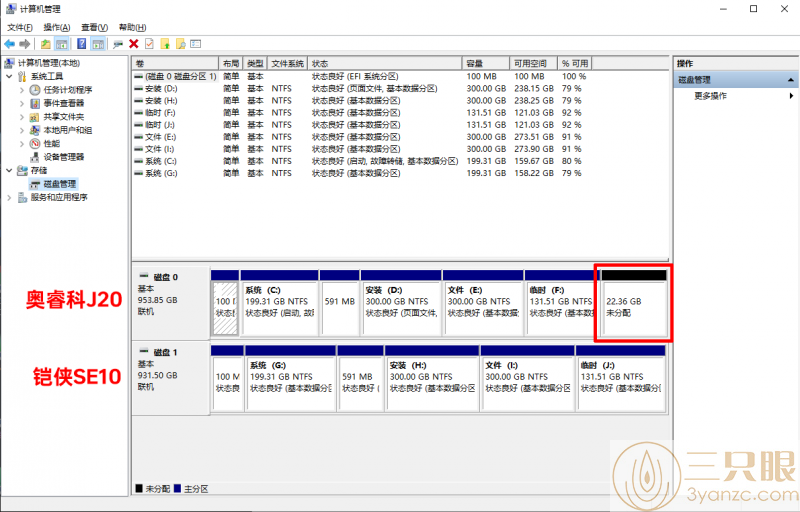The image size is (800, 512).
Task: Click the red X delete icon
Action: coord(134,44)
